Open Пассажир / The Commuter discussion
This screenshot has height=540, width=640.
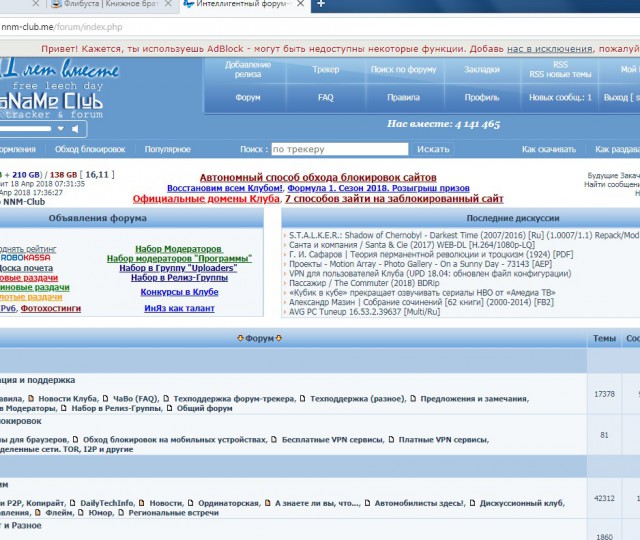364,283
